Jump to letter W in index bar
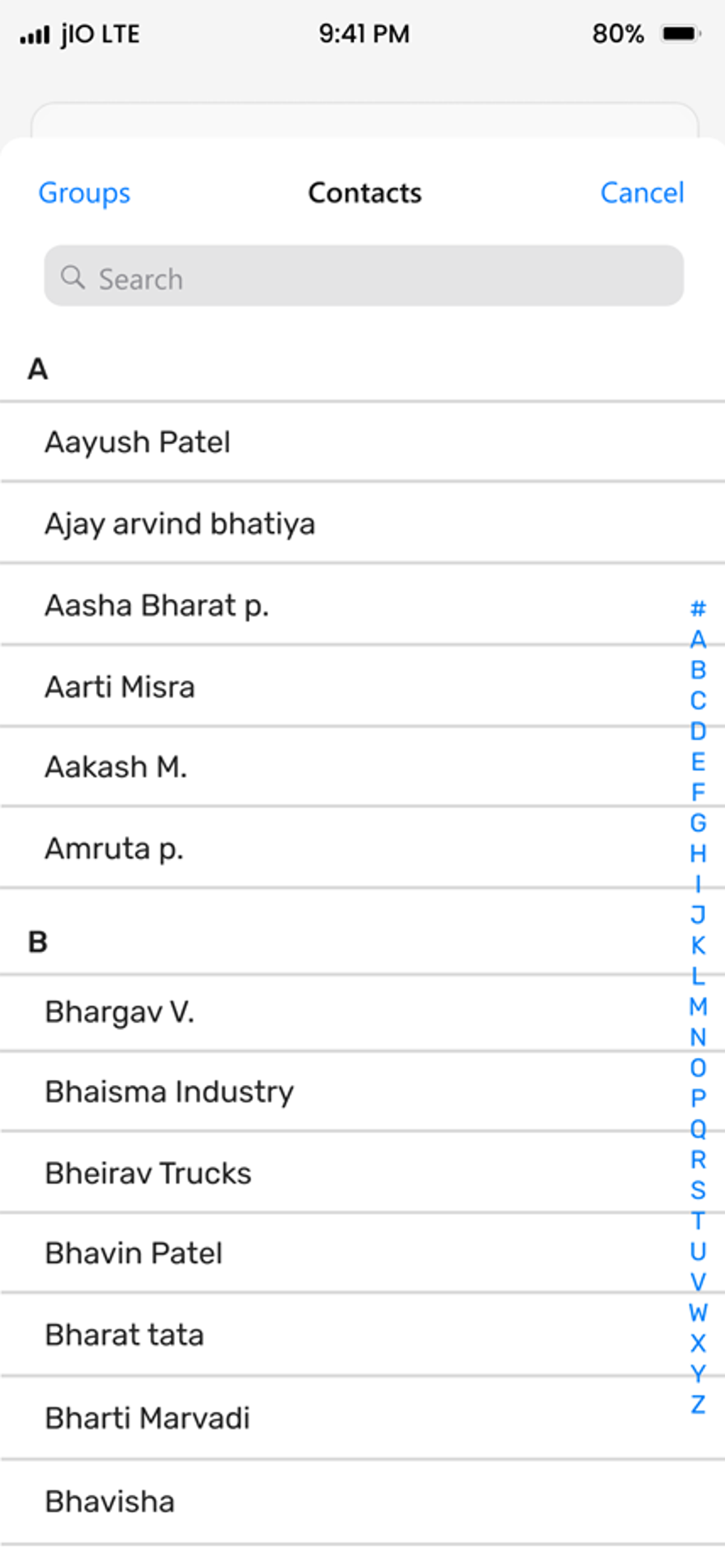Viewport: 725px width, 1568px height. pos(698,1313)
